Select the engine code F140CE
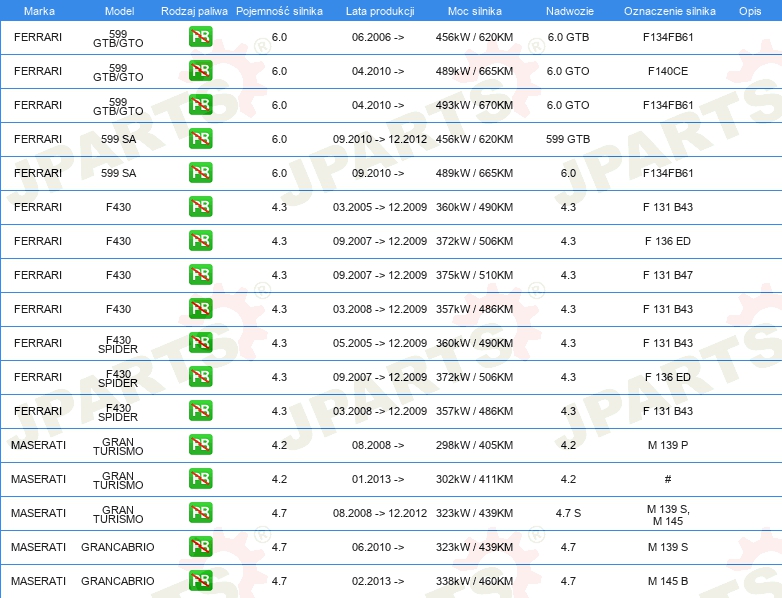Viewport: 782px width, 598px height. [x=668, y=71]
